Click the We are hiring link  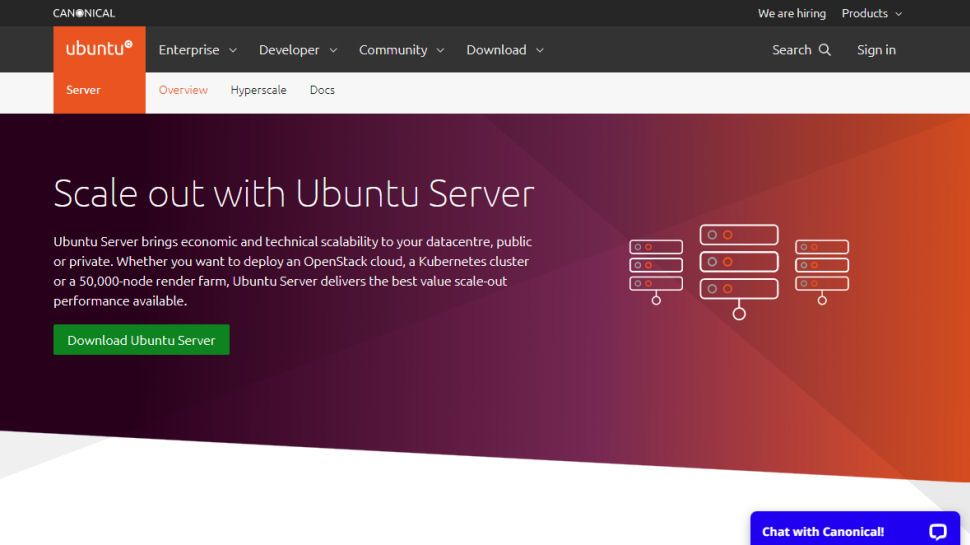(x=792, y=13)
